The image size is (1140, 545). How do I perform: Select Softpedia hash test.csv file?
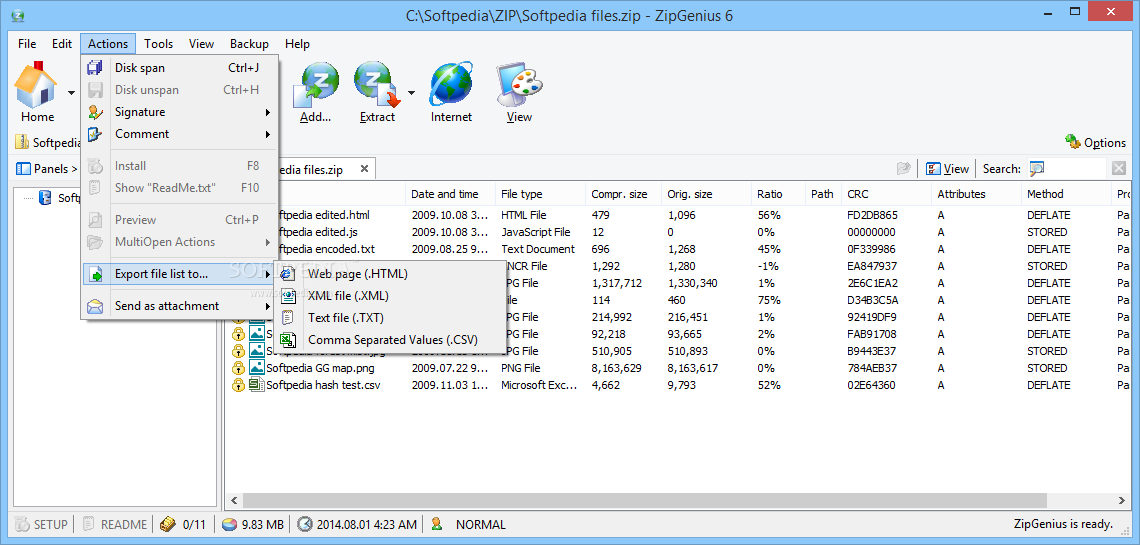(323, 385)
